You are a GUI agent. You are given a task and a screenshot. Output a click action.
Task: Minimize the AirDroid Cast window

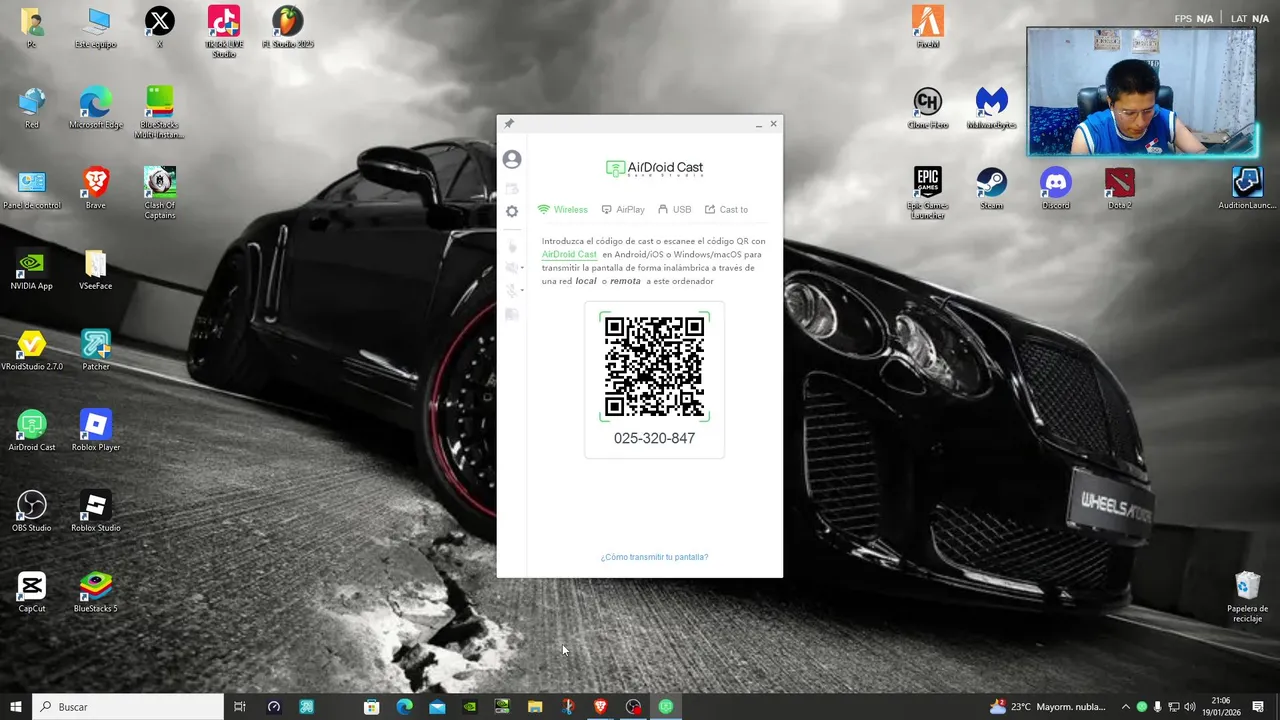(759, 124)
